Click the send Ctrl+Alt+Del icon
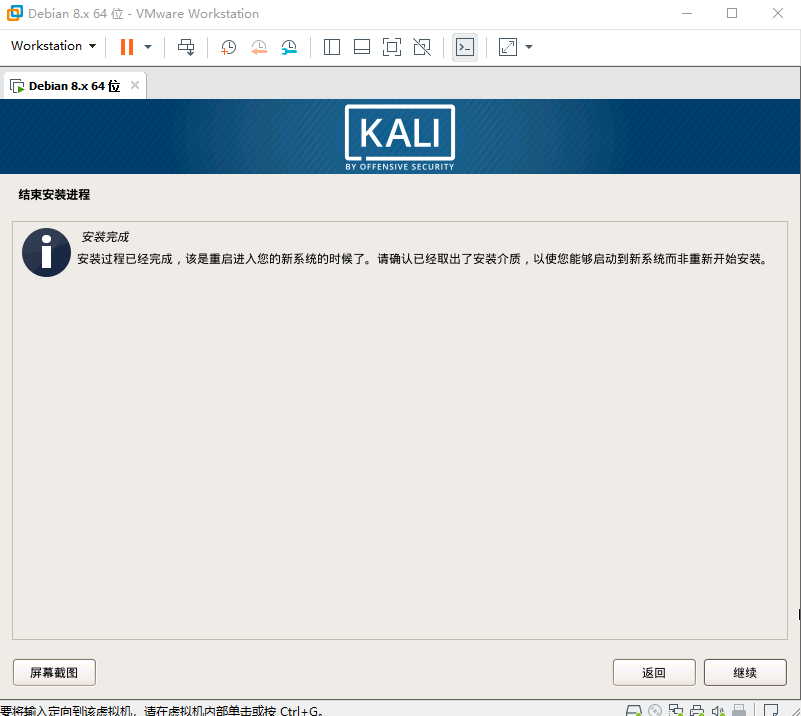 (186, 47)
